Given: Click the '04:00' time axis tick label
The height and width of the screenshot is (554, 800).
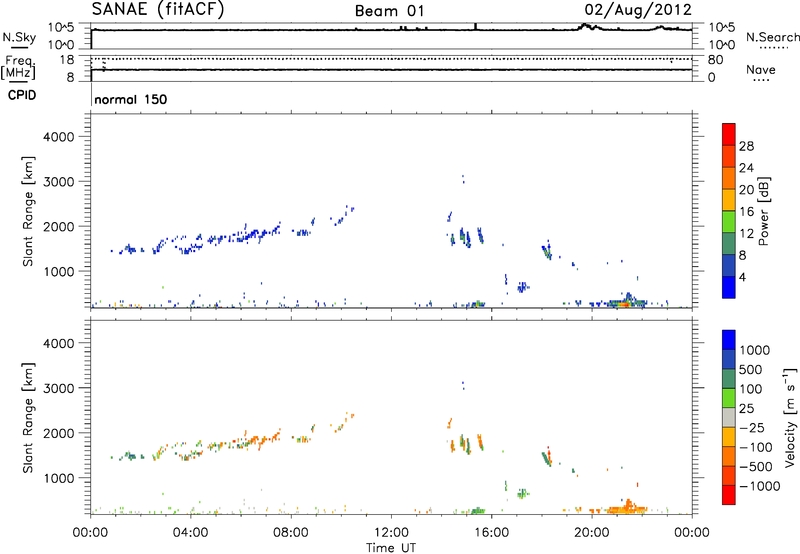Looking at the screenshot, I should tap(191, 533).
